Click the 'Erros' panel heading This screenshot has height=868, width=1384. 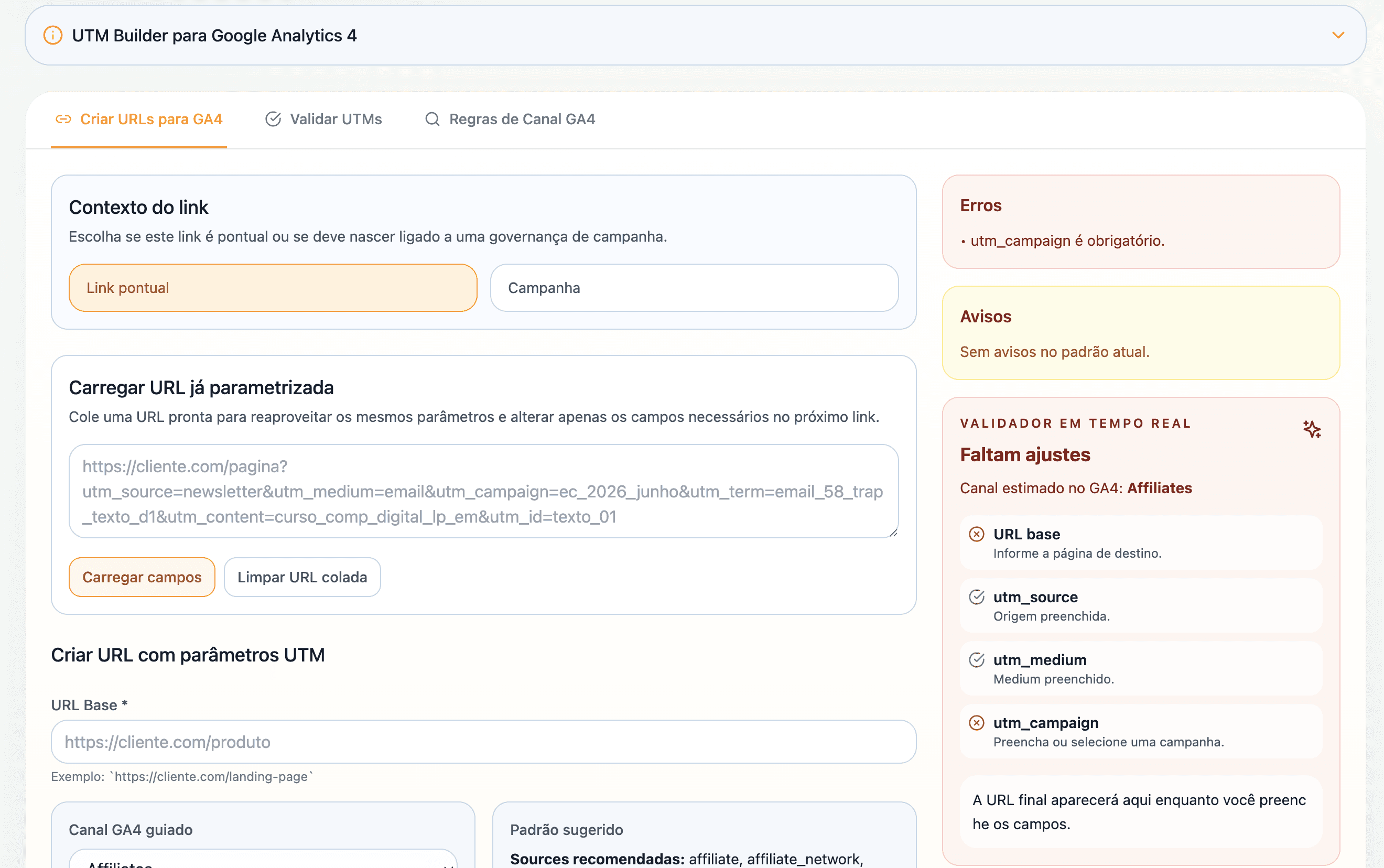coord(980,205)
